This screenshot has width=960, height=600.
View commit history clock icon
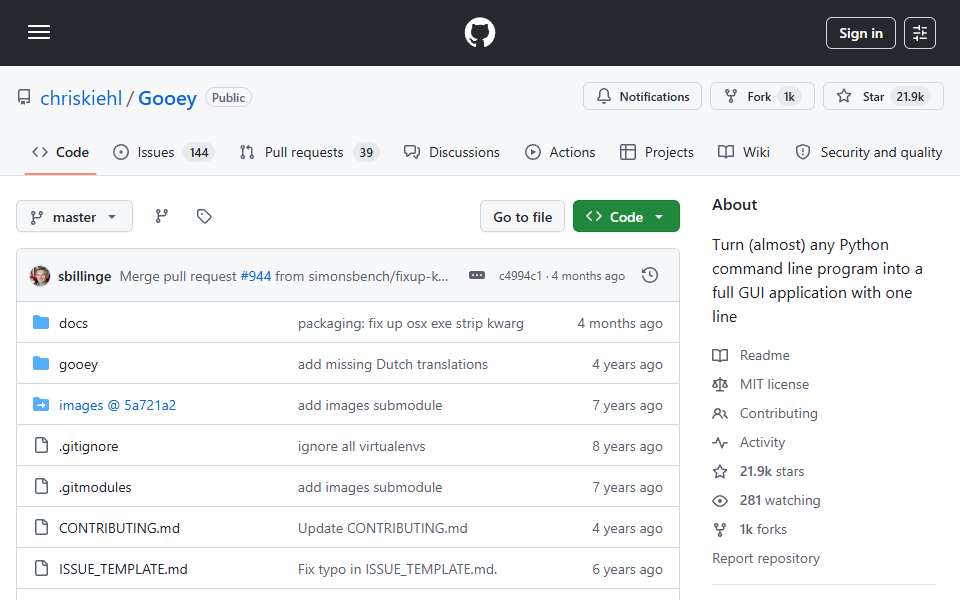(x=650, y=276)
